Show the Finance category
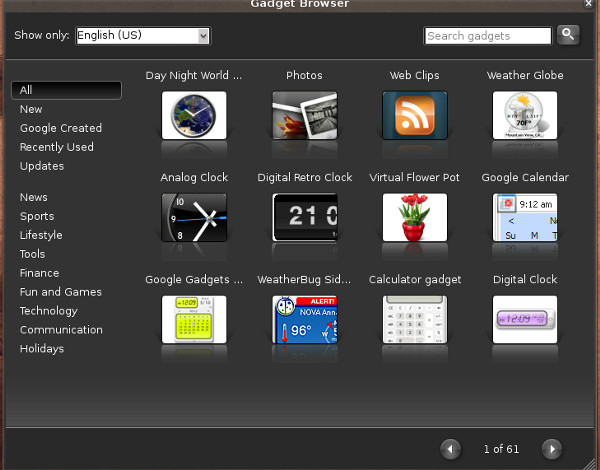Image resolution: width=600 pixels, height=470 pixels. [x=39, y=273]
